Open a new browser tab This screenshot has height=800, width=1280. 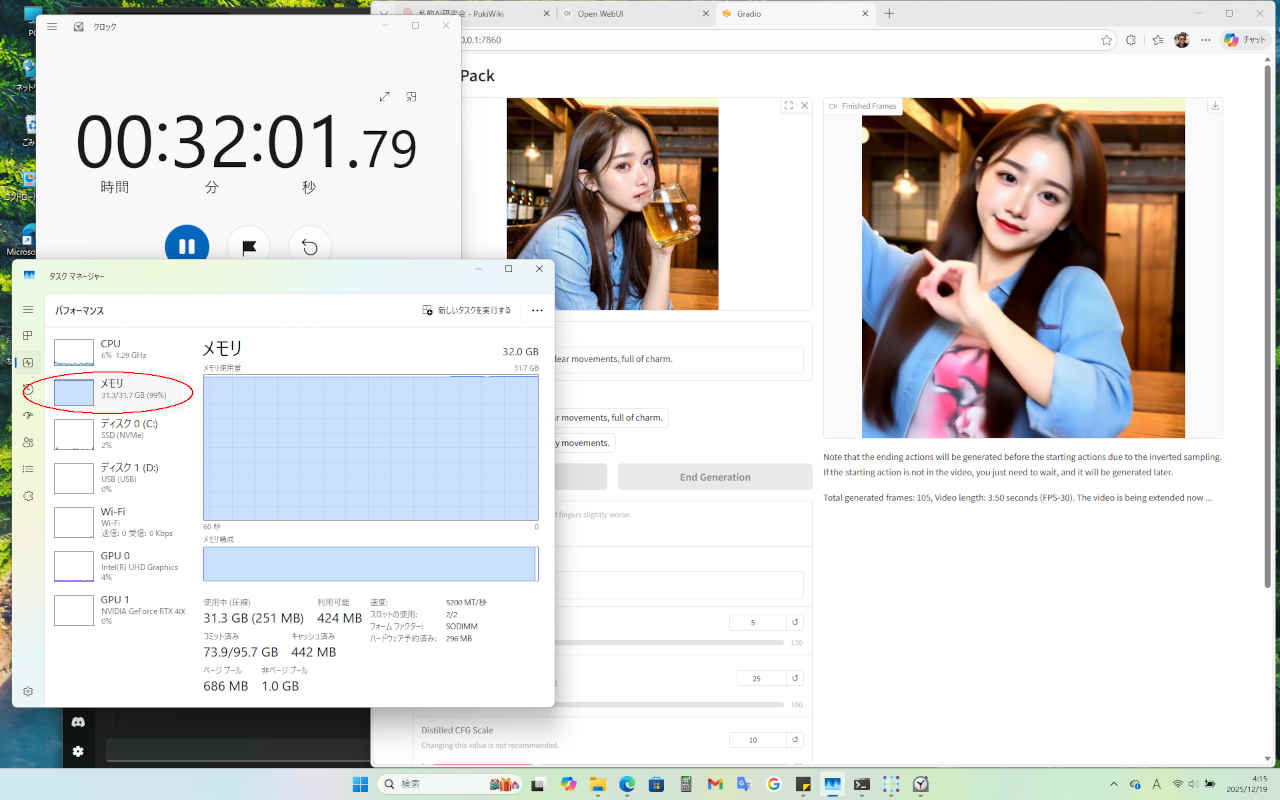pos(889,13)
